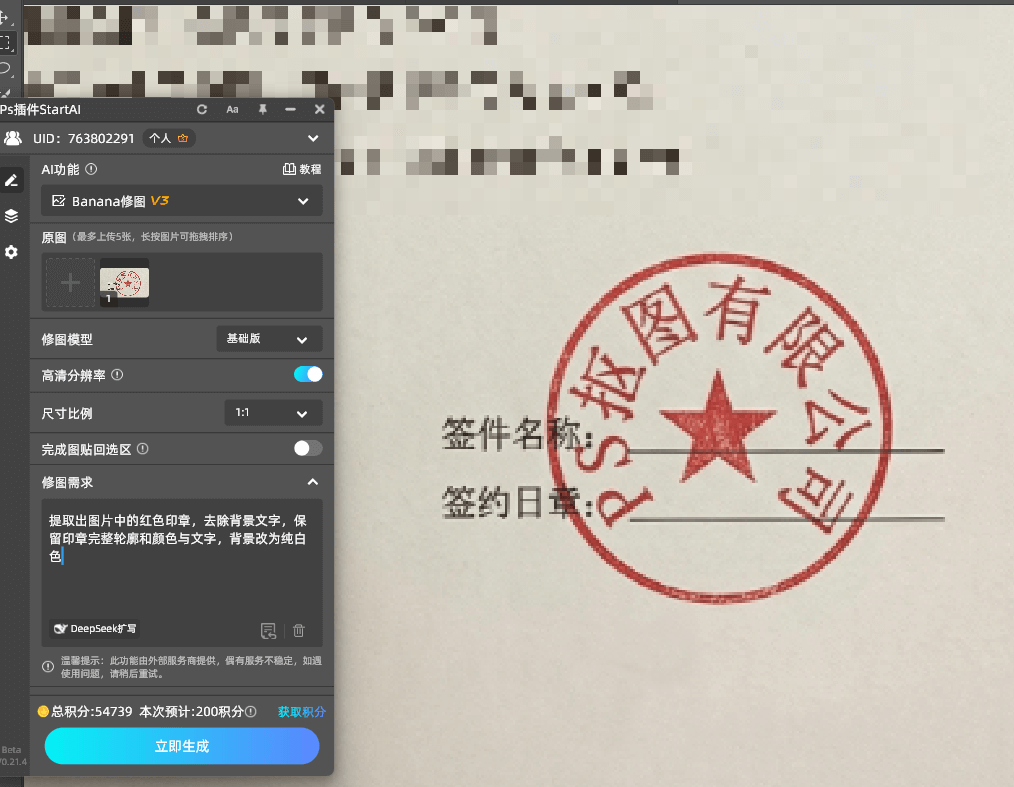Click the Aa text size icon in title bar
Viewport: 1014px width, 787px height.
click(x=233, y=109)
